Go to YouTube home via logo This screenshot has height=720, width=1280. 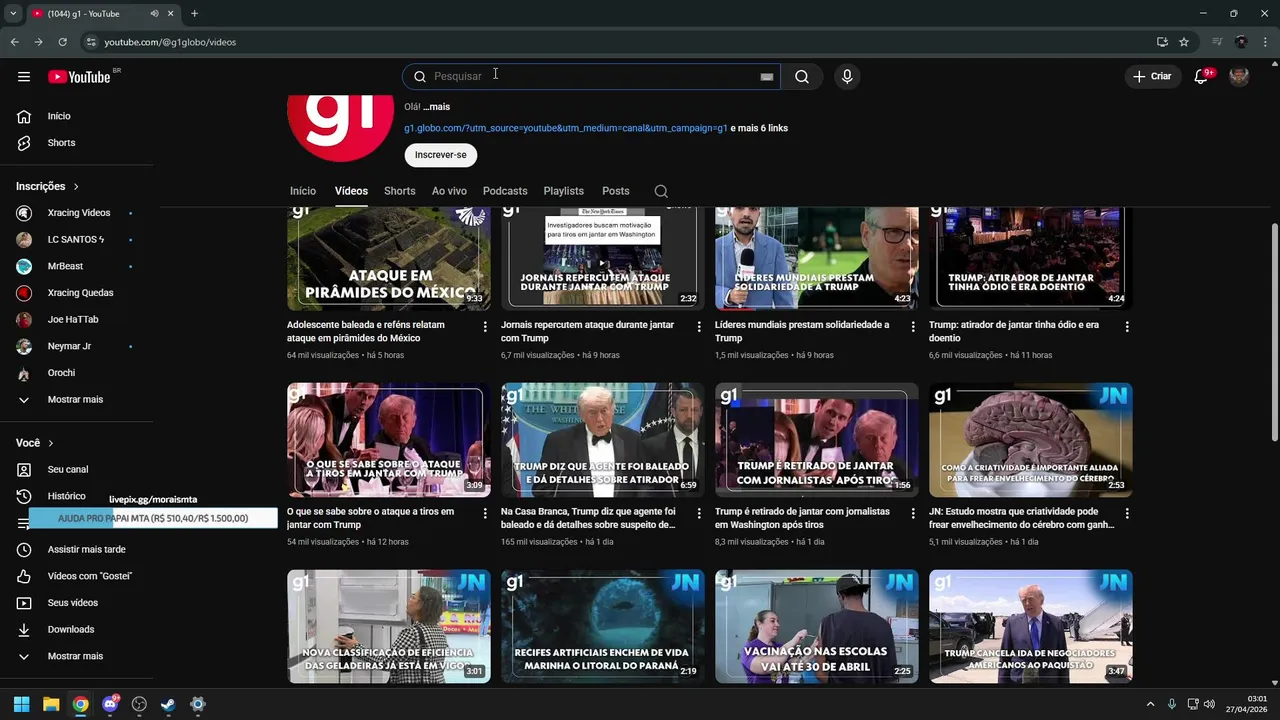tap(79, 77)
